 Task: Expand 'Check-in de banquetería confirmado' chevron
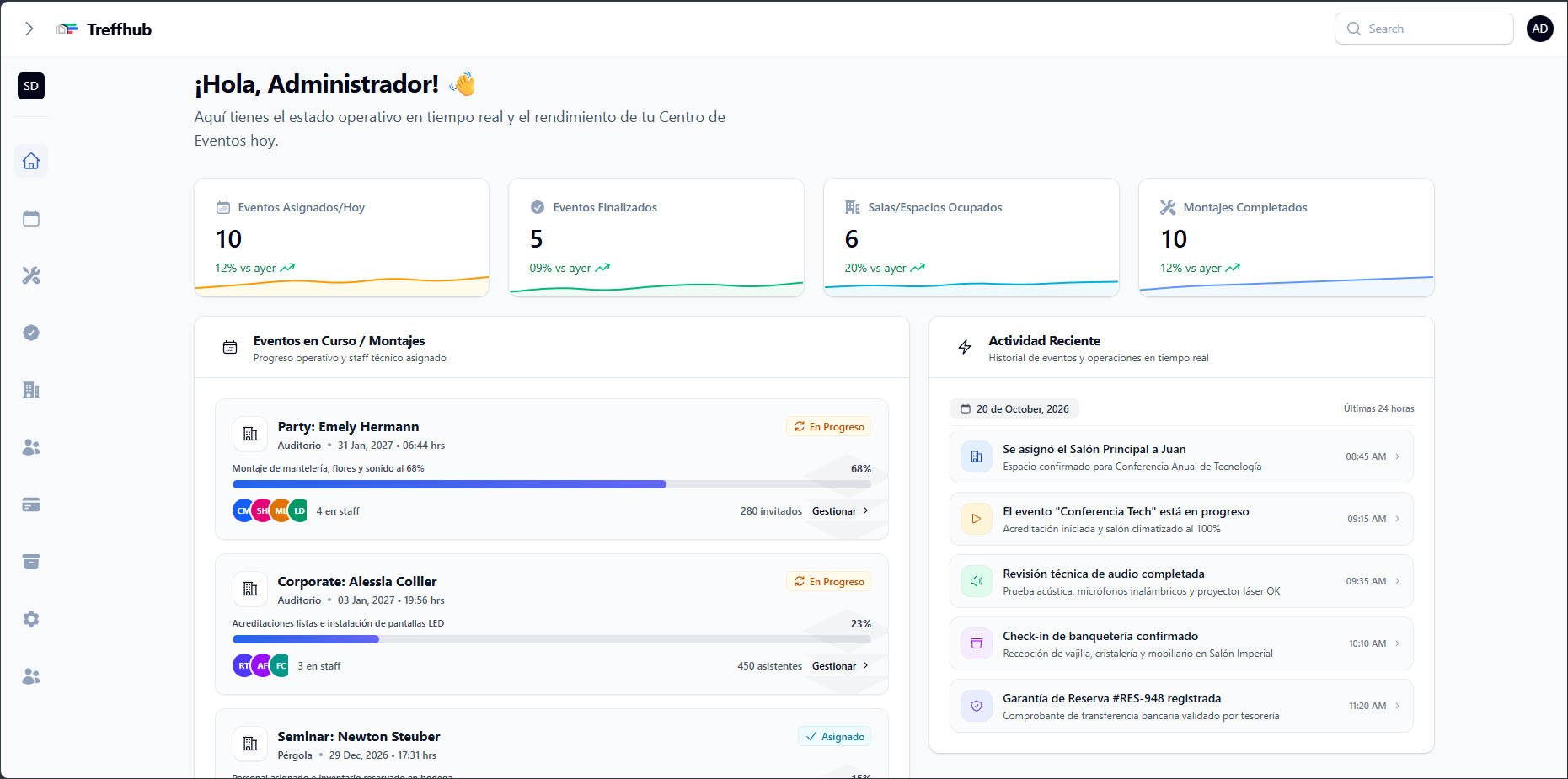click(1398, 643)
